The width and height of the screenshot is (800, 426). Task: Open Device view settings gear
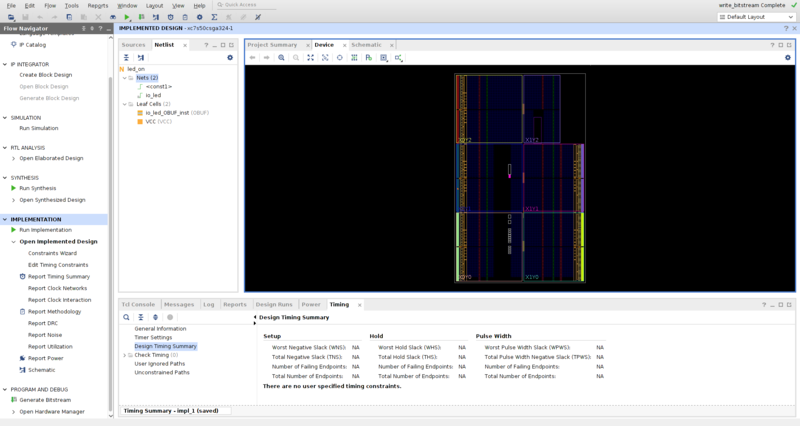pyautogui.click(x=788, y=58)
